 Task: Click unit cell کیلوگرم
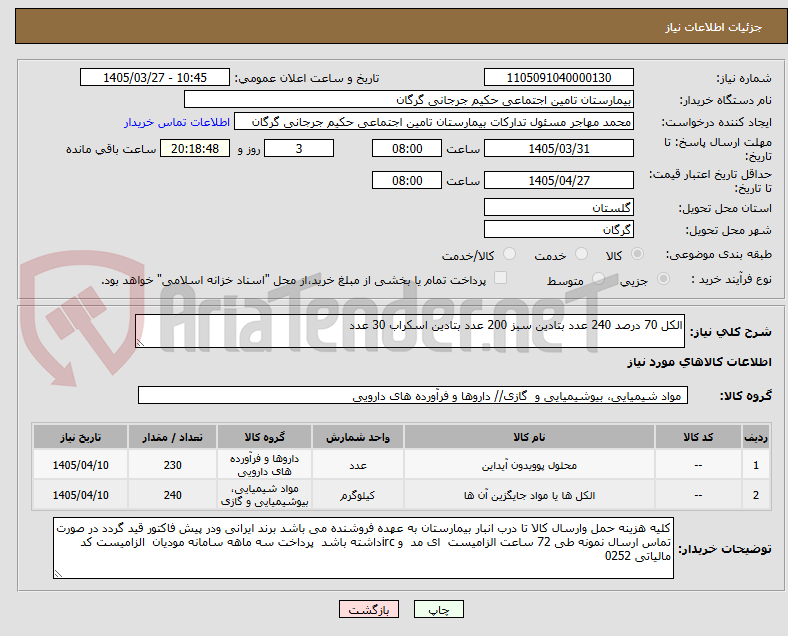click(358, 495)
